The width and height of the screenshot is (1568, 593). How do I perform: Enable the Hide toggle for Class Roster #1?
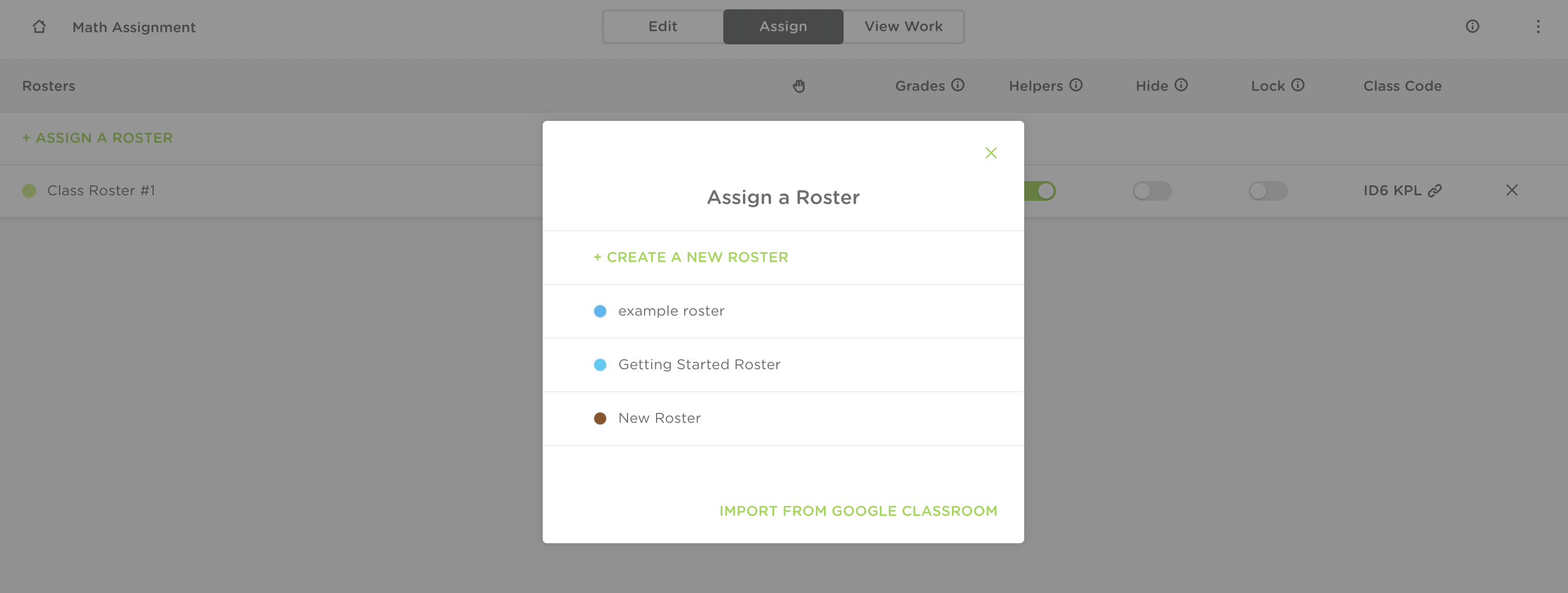1152,190
